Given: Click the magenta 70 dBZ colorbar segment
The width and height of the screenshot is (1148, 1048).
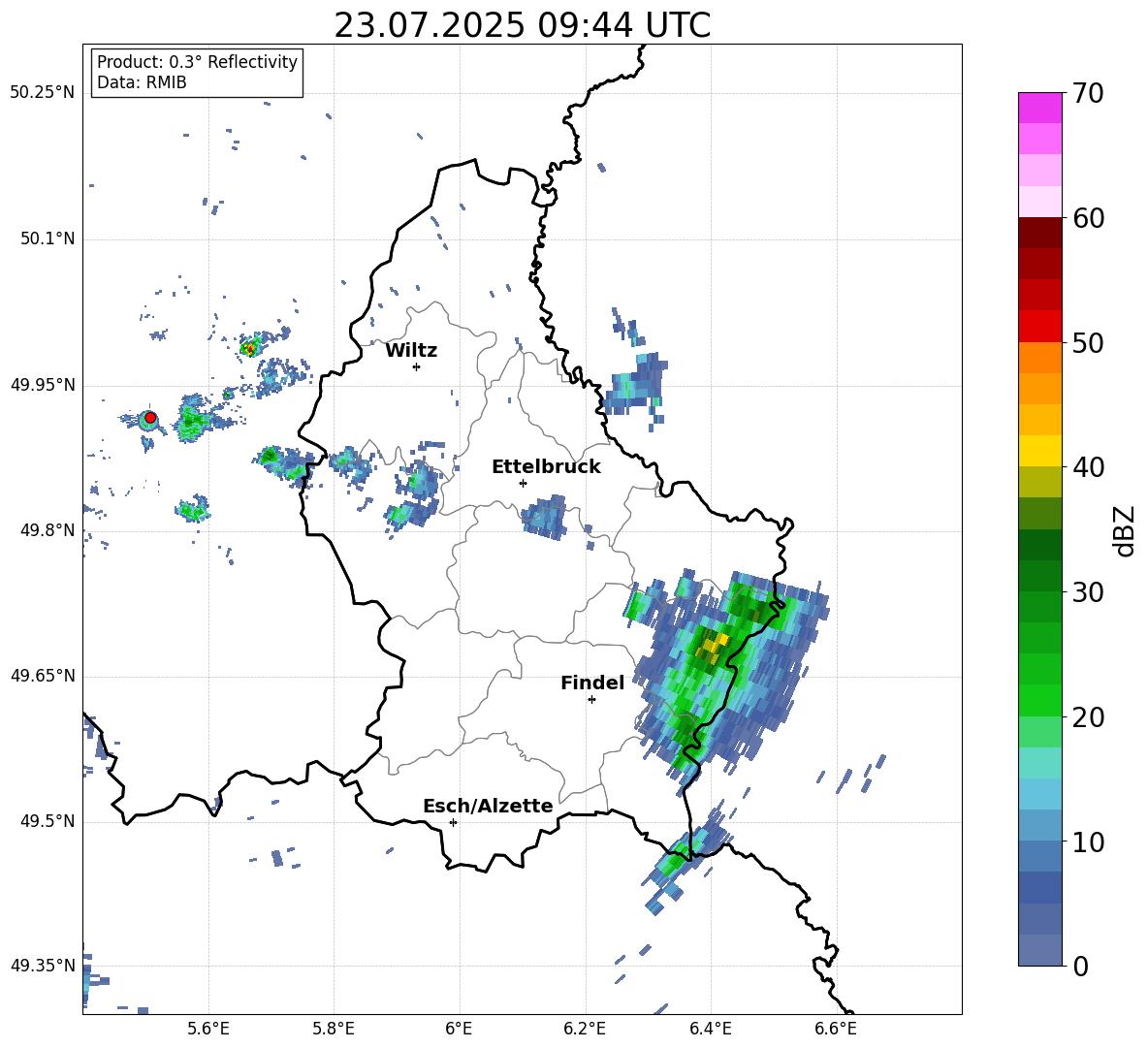Looking at the screenshot, I should tap(1039, 108).
